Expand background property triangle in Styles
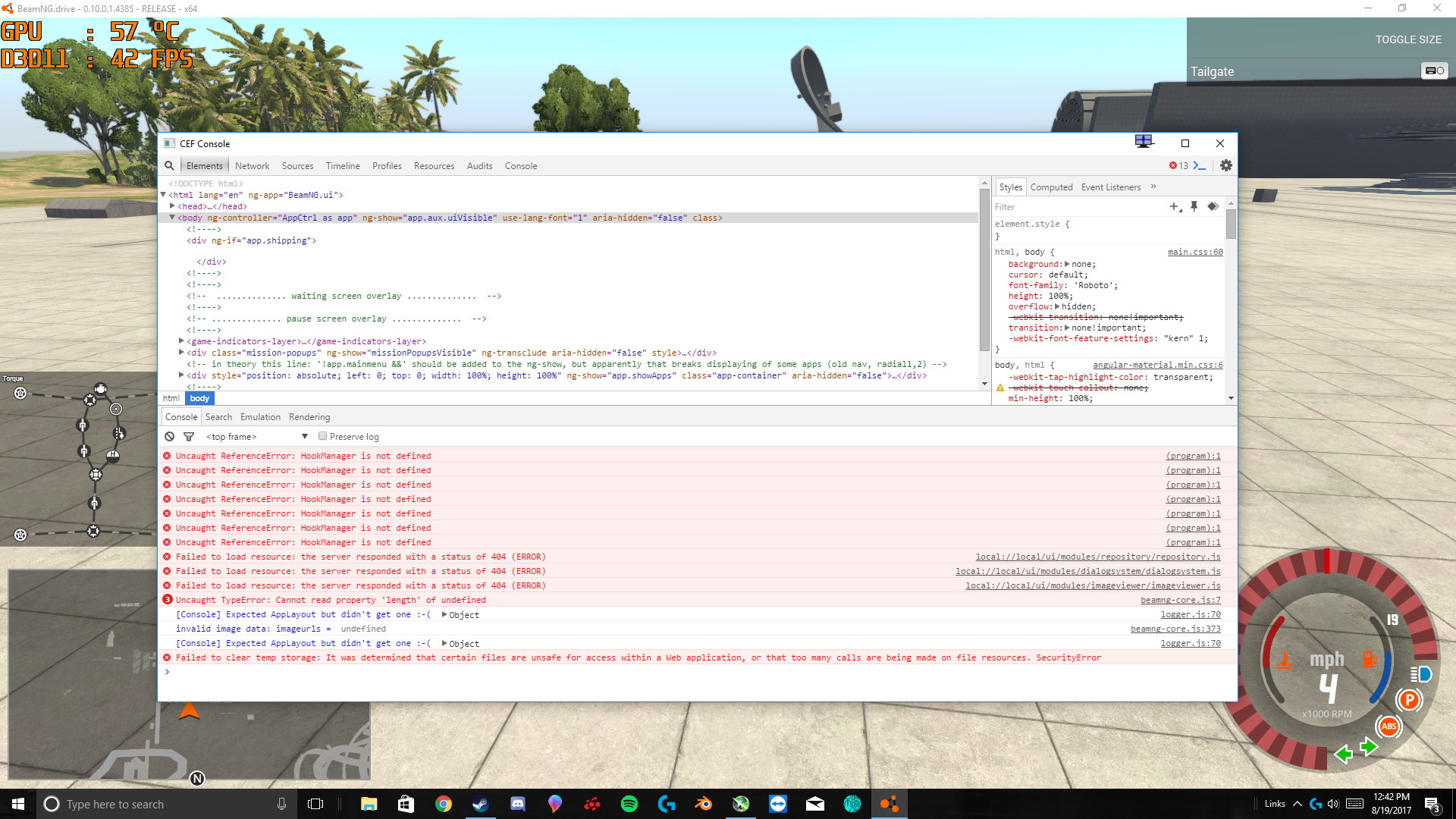Image resolution: width=1456 pixels, height=819 pixels. 1067,264
